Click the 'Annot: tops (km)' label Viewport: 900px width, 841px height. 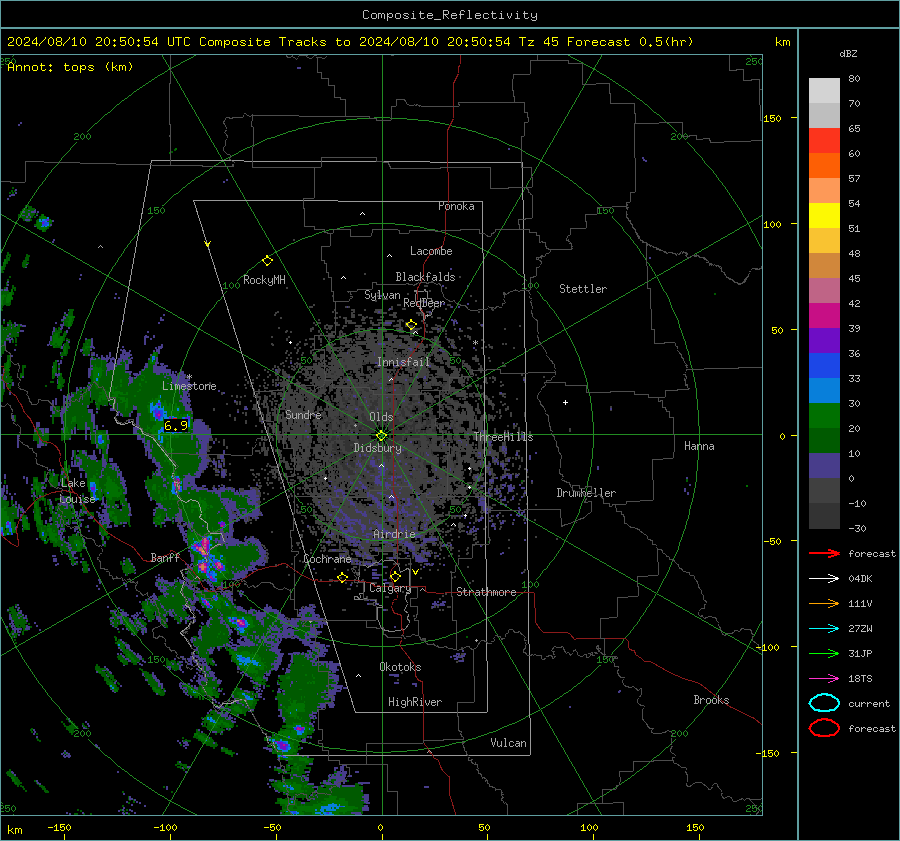(70, 67)
